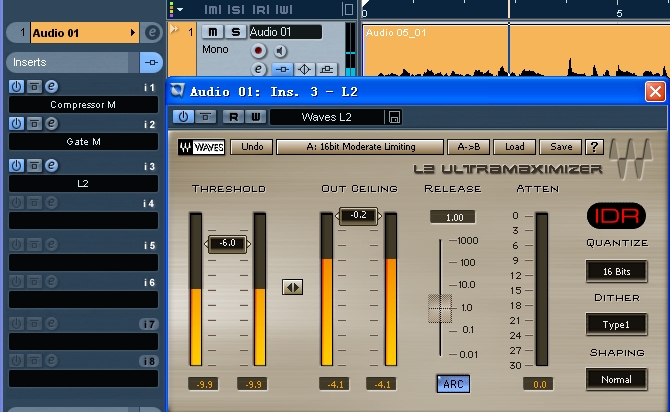The width and height of the screenshot is (670, 412).
Task: Toggle plugin power button in L2 window
Action: click(x=183, y=117)
